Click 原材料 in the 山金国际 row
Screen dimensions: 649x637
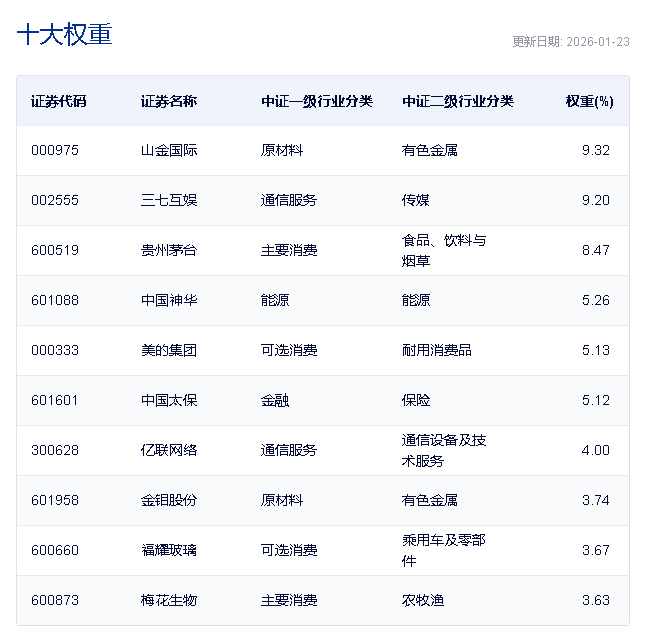[x=282, y=150]
